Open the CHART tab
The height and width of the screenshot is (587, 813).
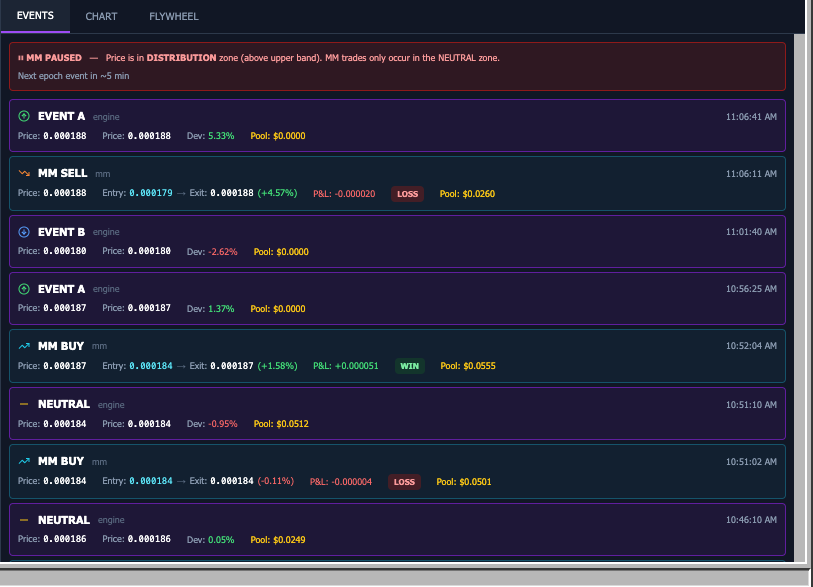click(101, 17)
